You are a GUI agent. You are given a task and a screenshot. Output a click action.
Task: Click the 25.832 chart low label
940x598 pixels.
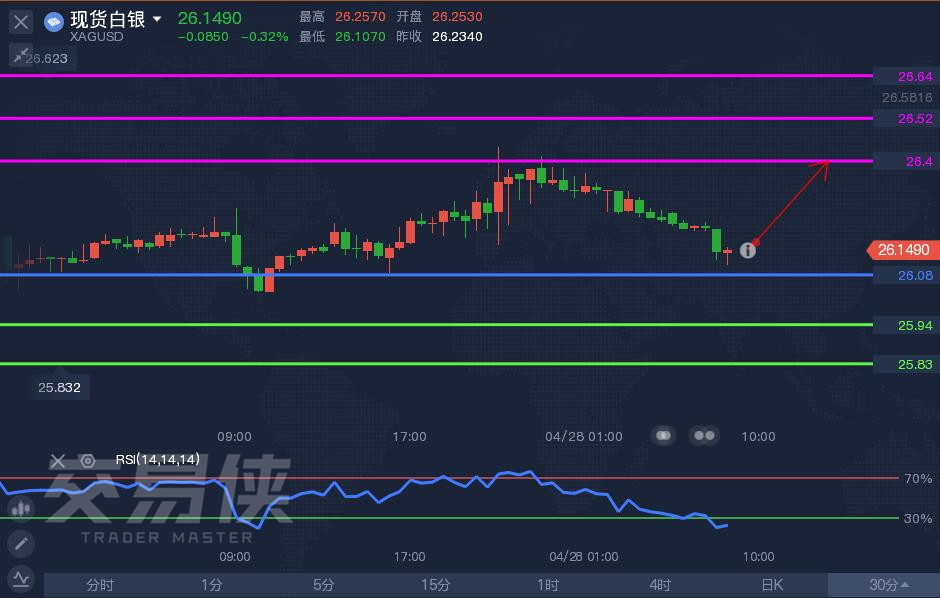[59, 388]
